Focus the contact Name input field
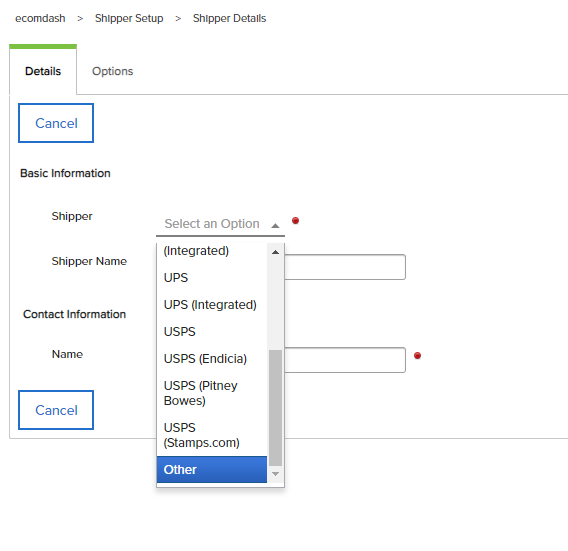The width and height of the screenshot is (568, 551). coord(345,360)
